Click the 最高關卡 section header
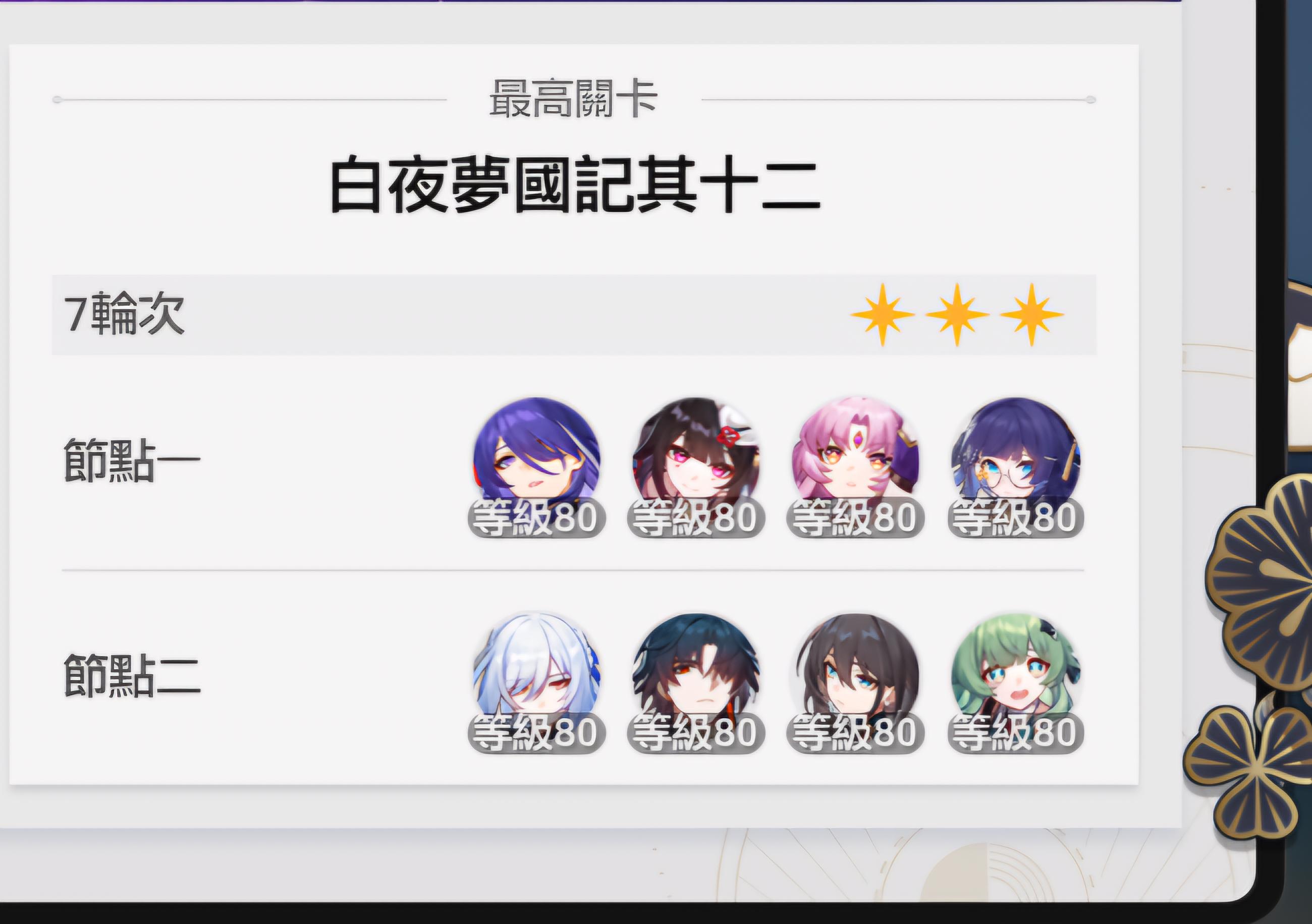1312x924 pixels. pyautogui.click(x=573, y=99)
